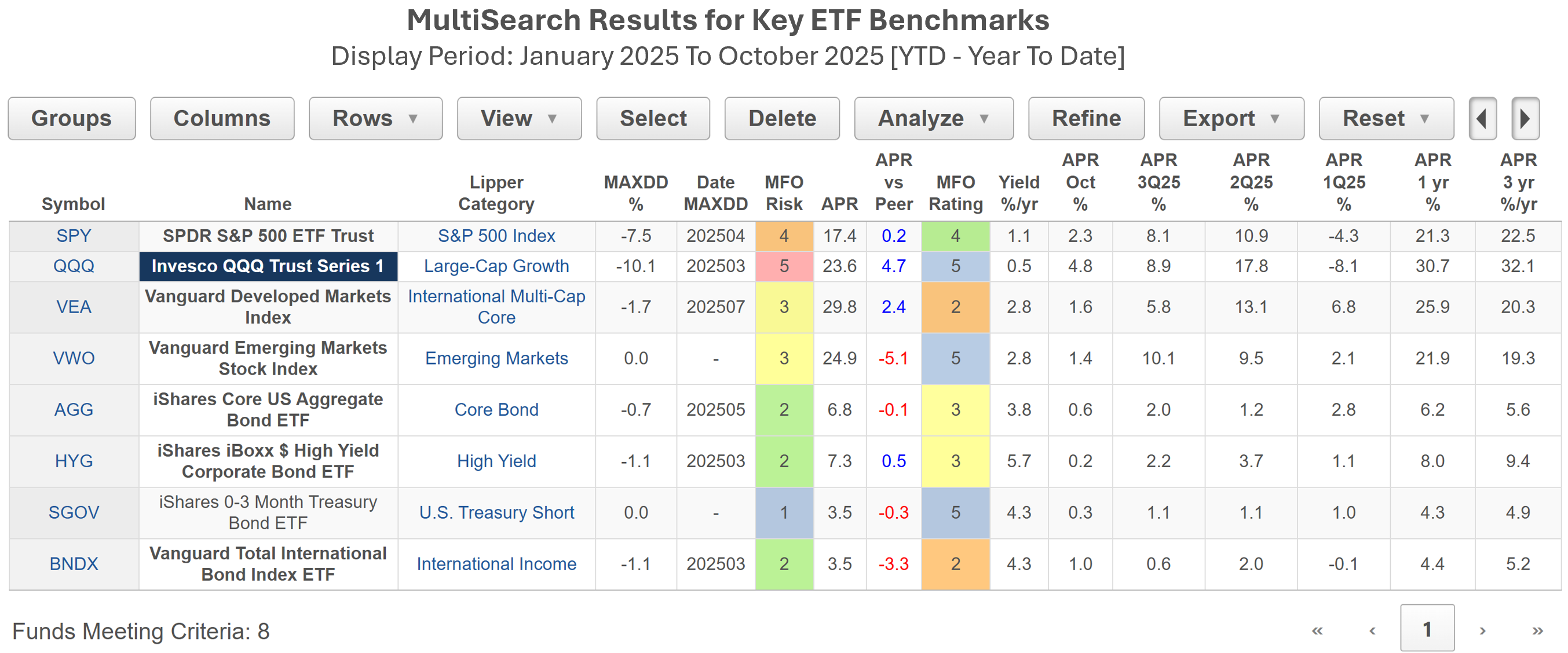This screenshot has height=653, width=1568.
Task: Open the Large-Cap Growth category link
Action: point(496,266)
